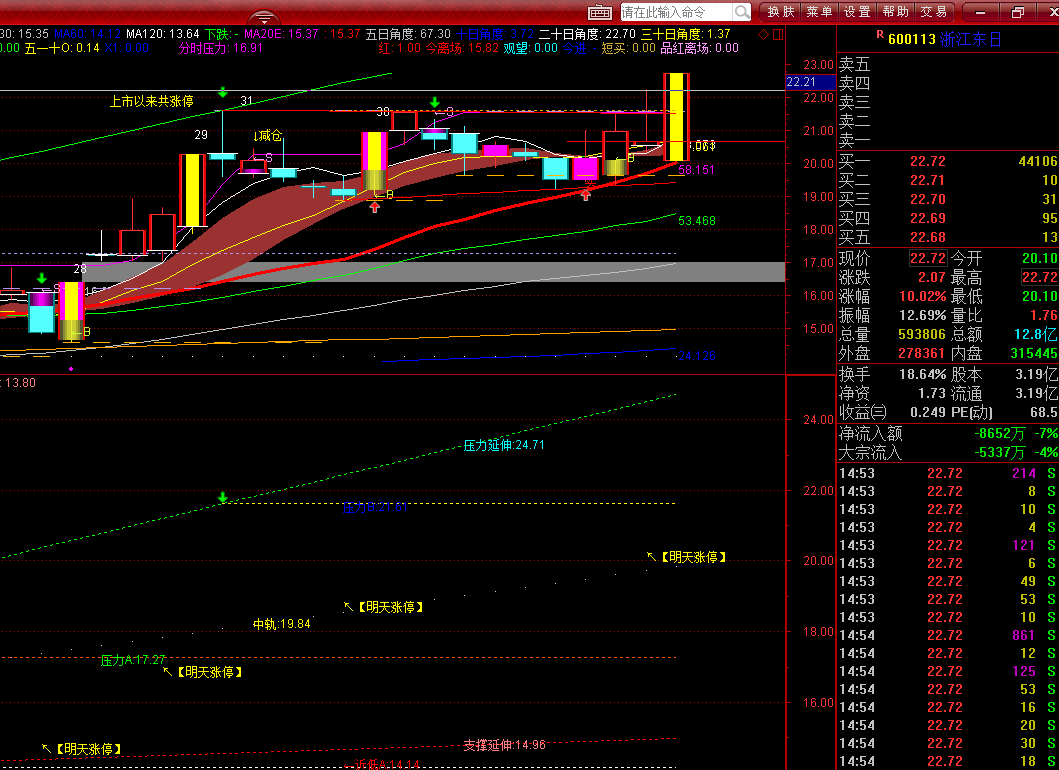The height and width of the screenshot is (770, 1059).
Task: Select the 买五 bid price 22.68
Action: (927, 237)
